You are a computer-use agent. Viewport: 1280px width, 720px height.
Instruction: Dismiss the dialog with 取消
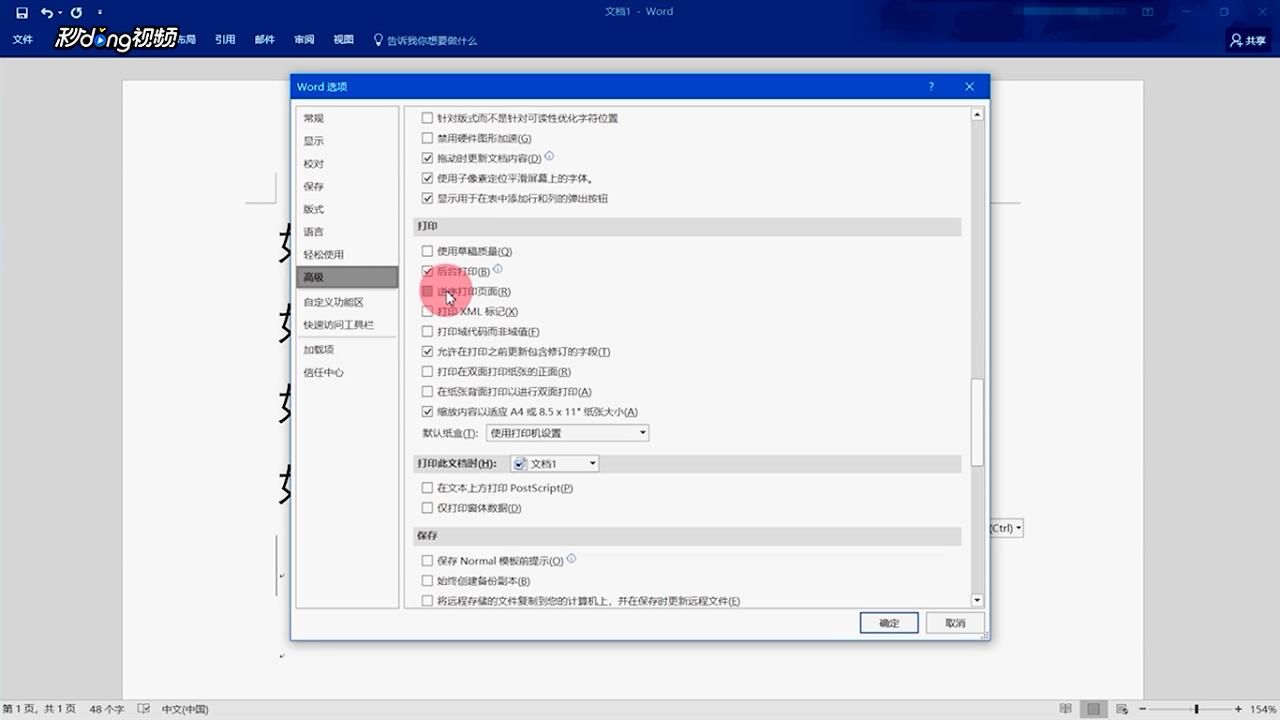tap(954, 622)
